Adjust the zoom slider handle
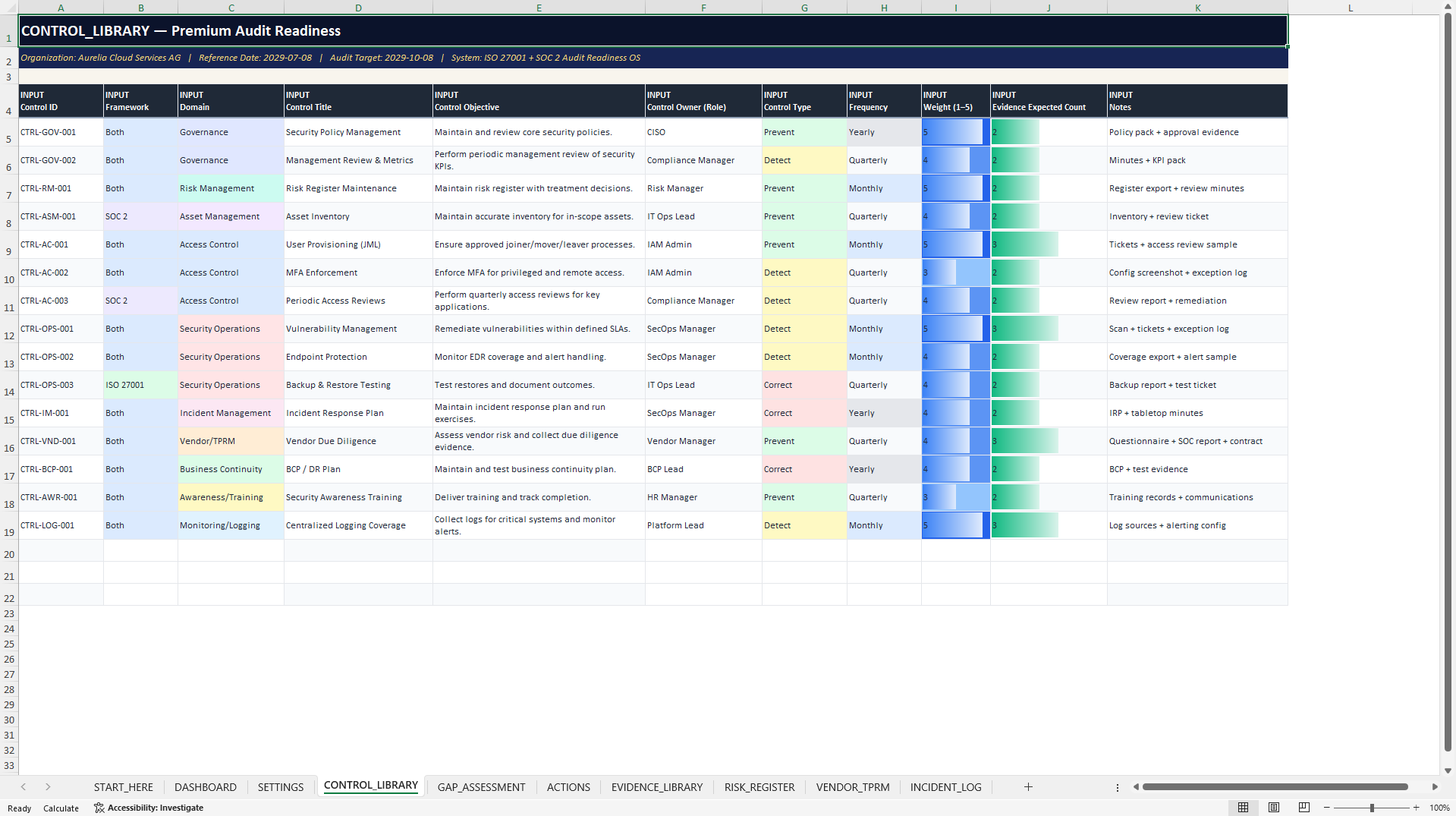The height and width of the screenshot is (816, 1456). [1372, 808]
